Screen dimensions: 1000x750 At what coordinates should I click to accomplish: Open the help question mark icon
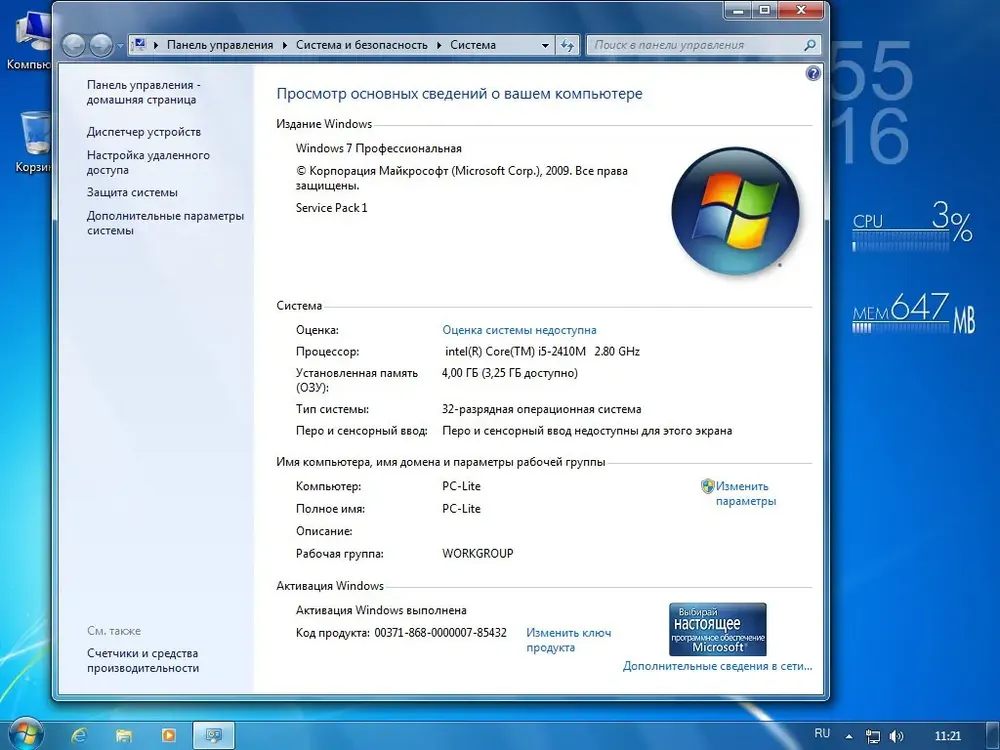pyautogui.click(x=812, y=73)
